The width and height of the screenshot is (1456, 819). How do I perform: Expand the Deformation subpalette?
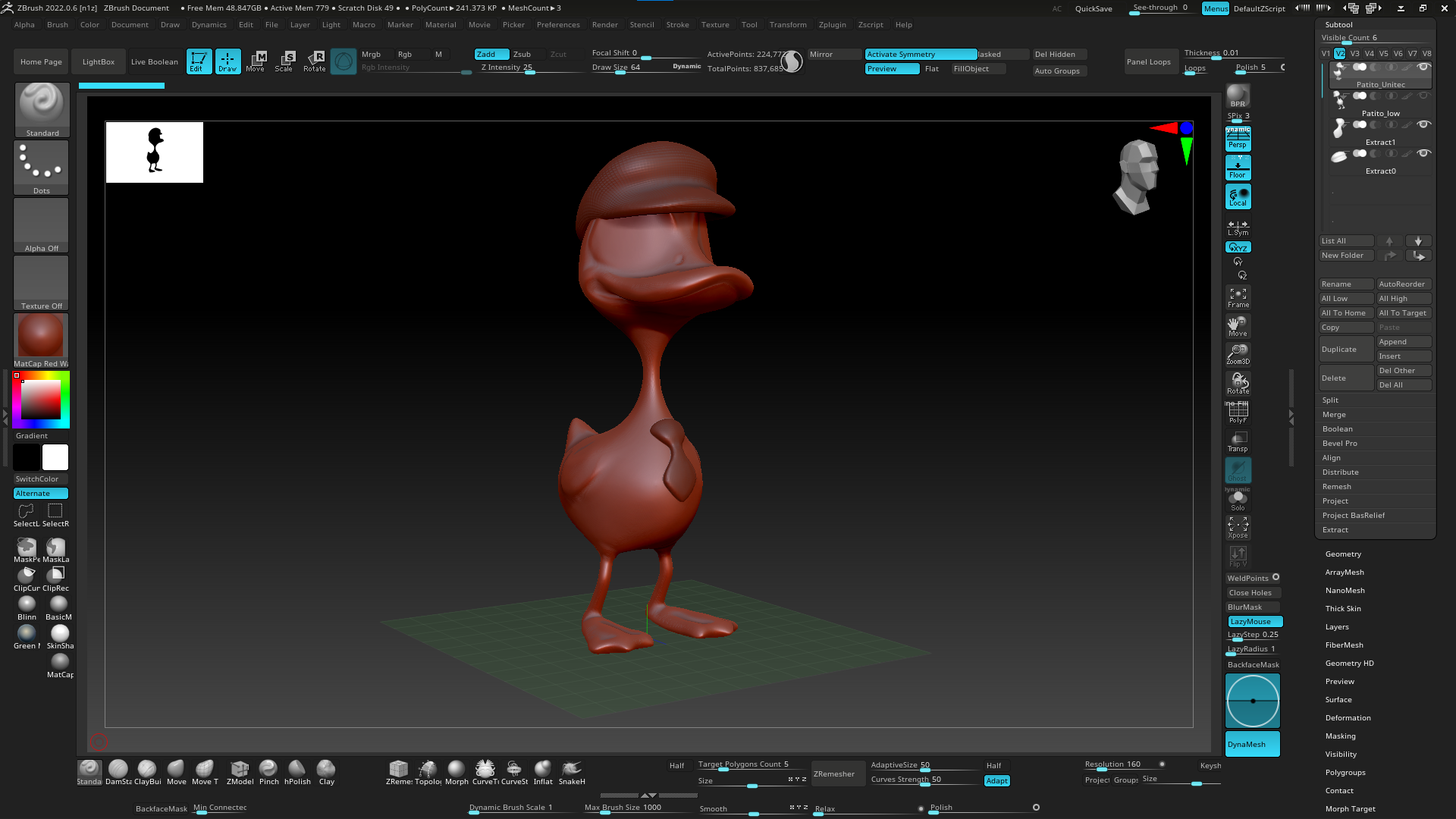(1348, 718)
